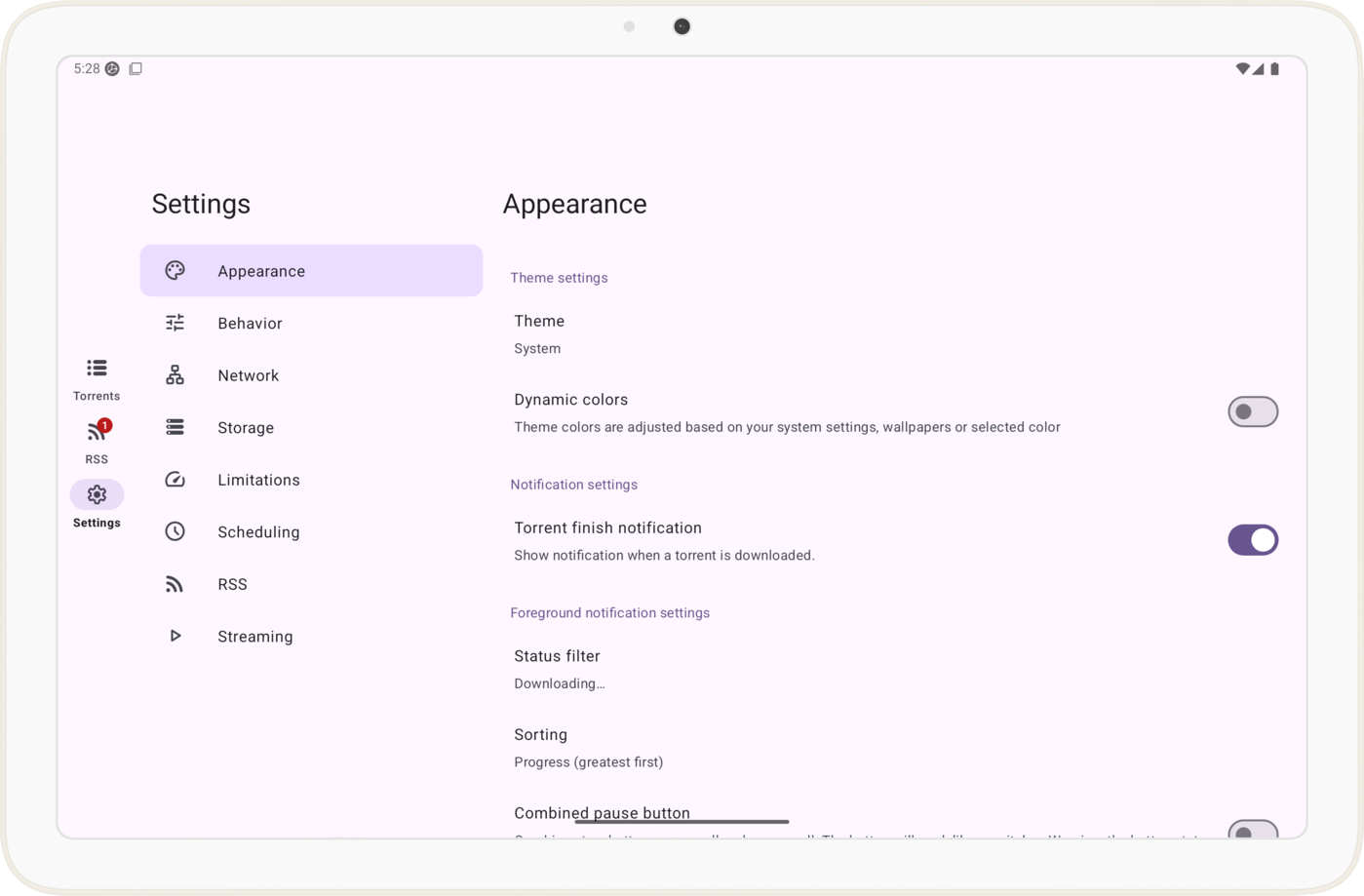Click the Storage stack icon
Viewport: 1364px width, 896px height.
175,427
